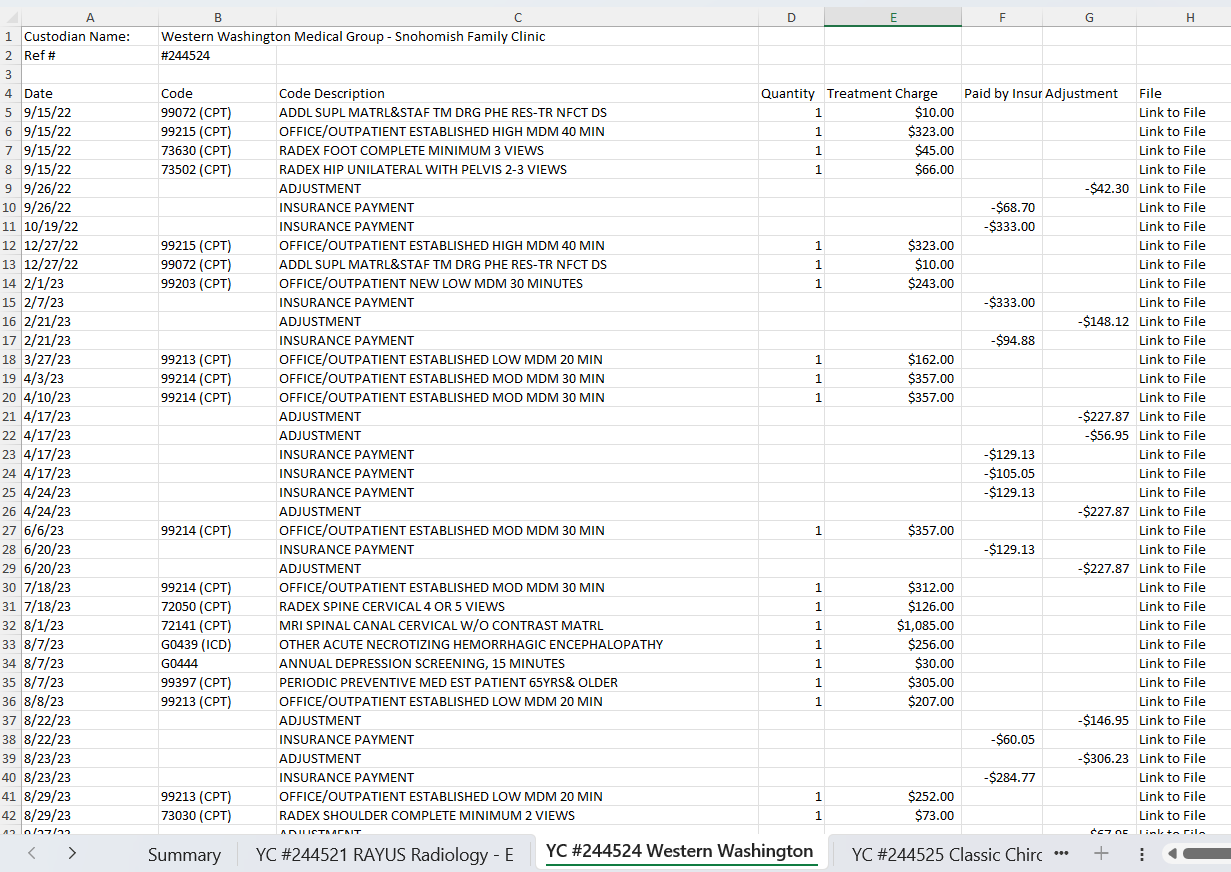
Task: Select the #244524 Ref number cell
Action: click(217, 55)
